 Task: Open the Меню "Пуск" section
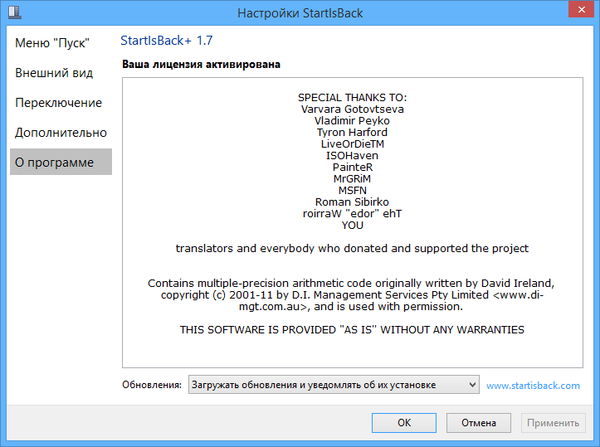tap(52, 43)
